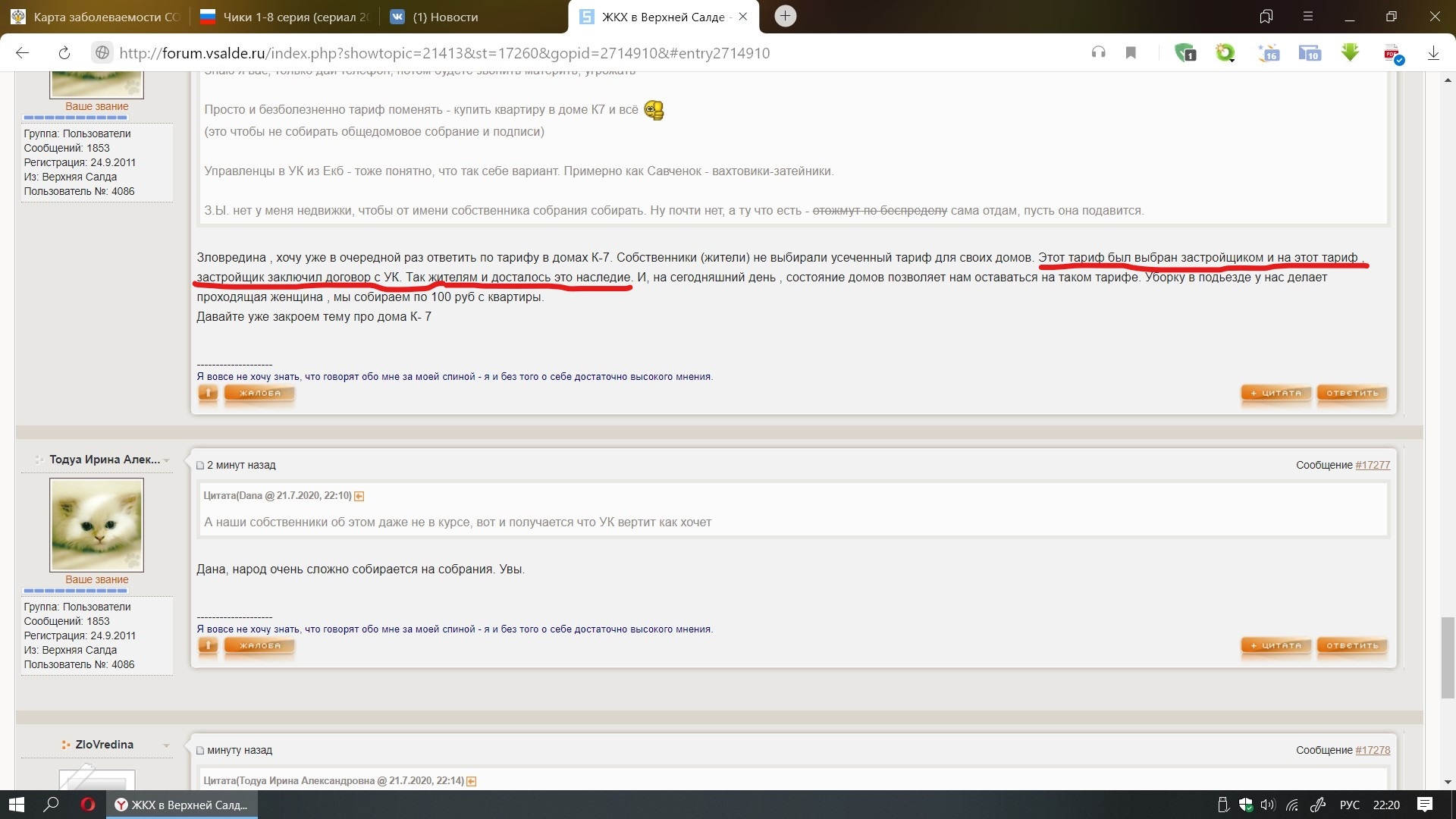The image size is (1456, 819).
Task: Expand the ZloVredina user menu arrow
Action: [x=167, y=745]
